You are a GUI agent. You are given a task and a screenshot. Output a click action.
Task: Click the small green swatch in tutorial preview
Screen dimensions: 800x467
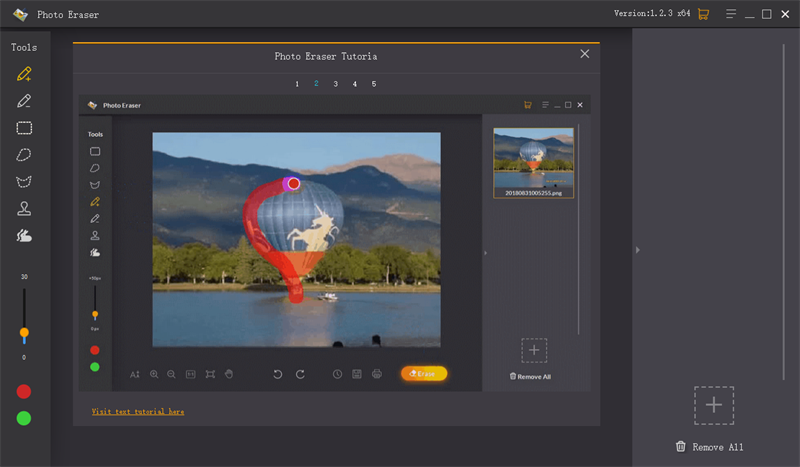coord(95,367)
